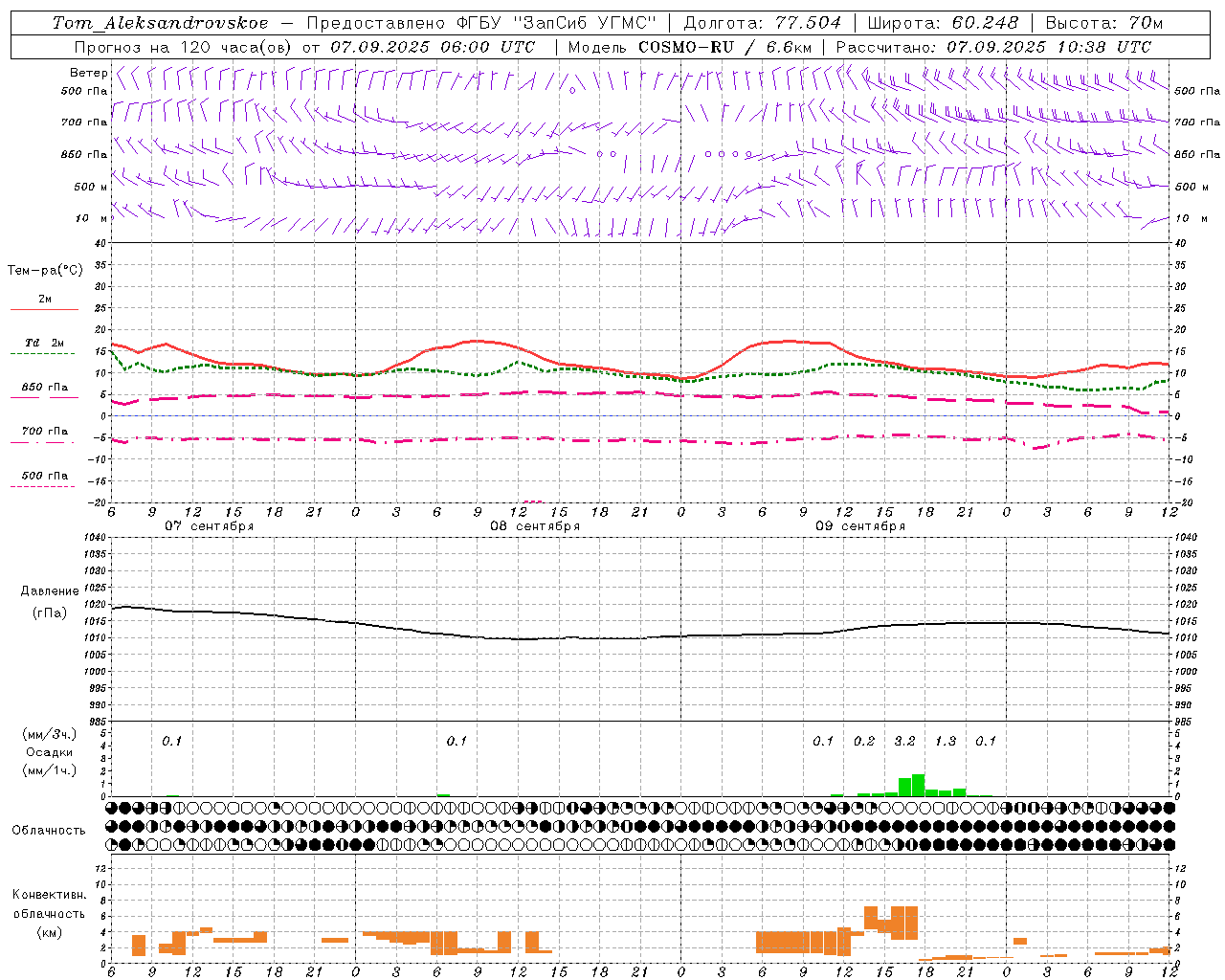Click the date label 08 сентября
The image size is (1225, 980).
[535, 526]
